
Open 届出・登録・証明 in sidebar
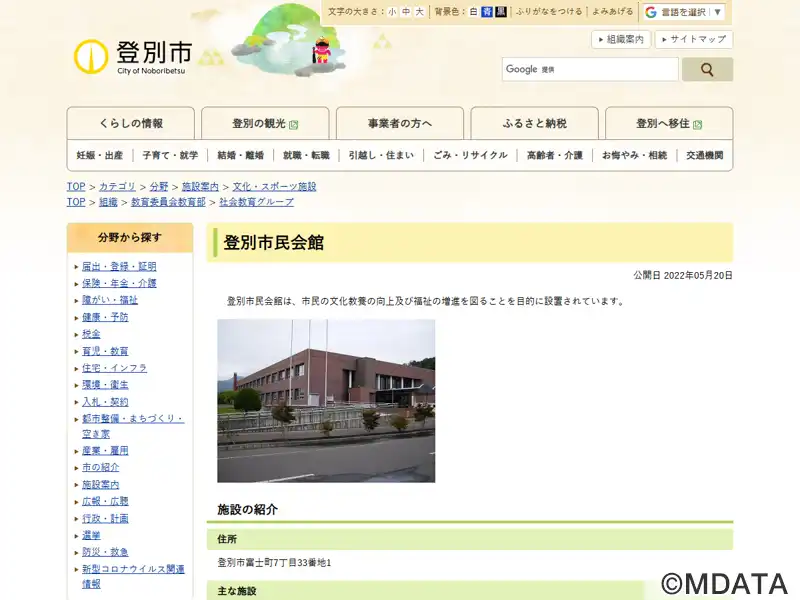pyautogui.click(x=119, y=266)
